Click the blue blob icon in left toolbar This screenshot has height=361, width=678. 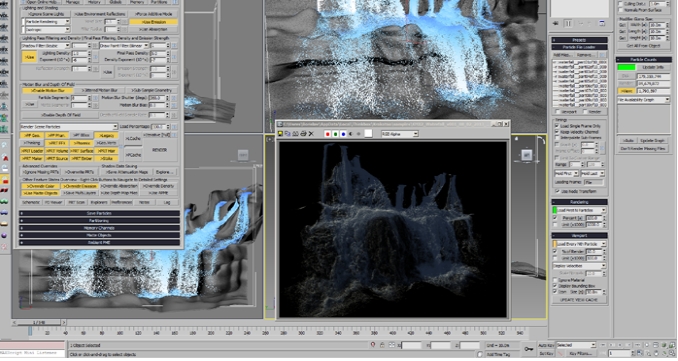coord(4,213)
